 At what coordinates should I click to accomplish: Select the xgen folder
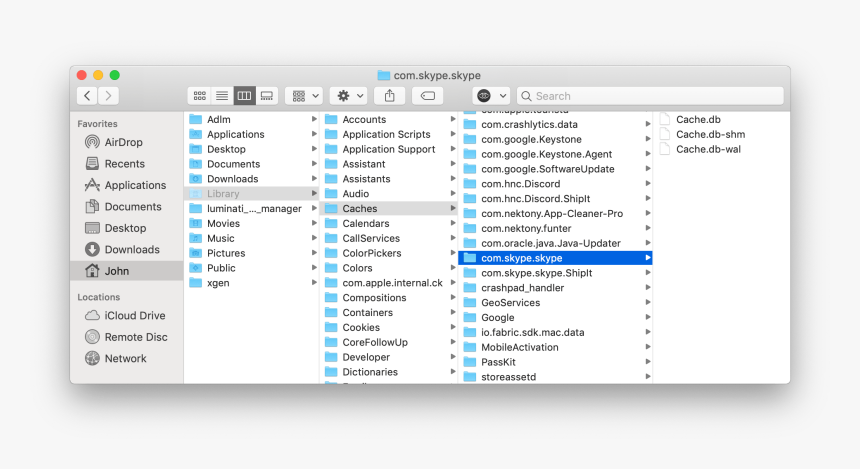(x=252, y=282)
